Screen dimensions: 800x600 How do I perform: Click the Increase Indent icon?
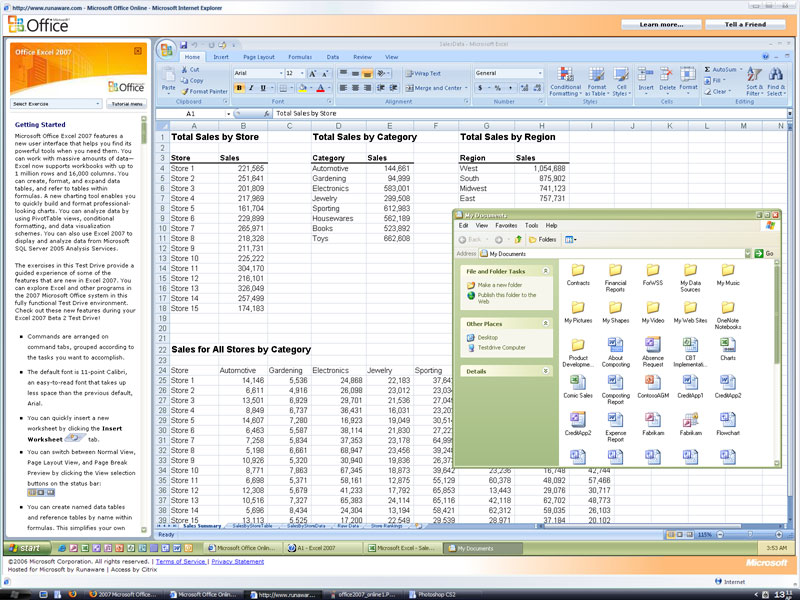(393, 88)
